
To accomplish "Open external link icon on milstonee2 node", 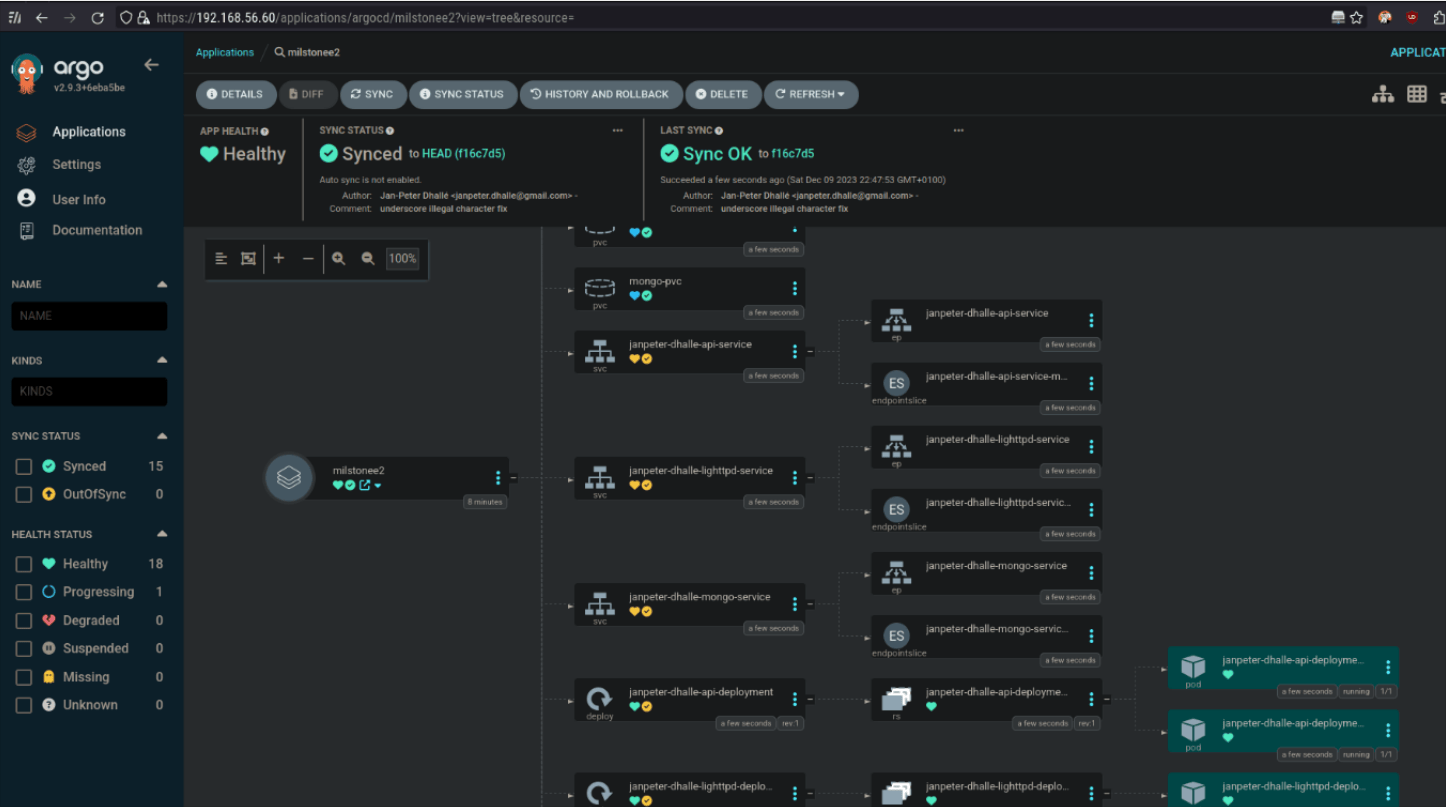I will pyautogui.click(x=365, y=485).
